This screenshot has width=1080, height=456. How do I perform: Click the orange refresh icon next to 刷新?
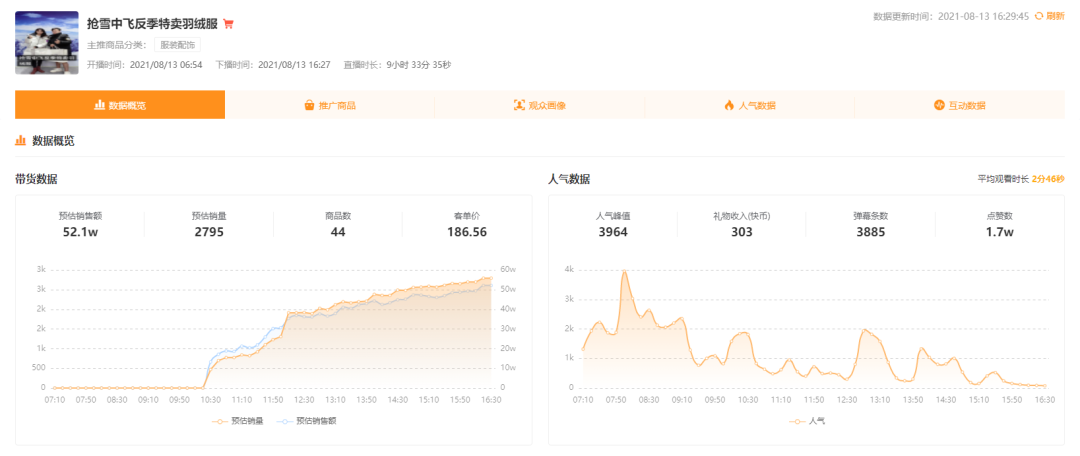[x=1039, y=16]
